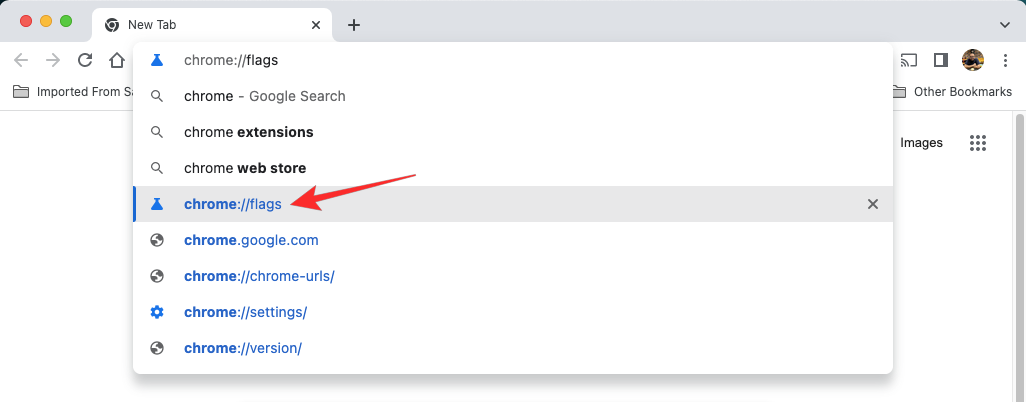This screenshot has width=1026, height=402.
Task: Click the forward navigation arrow
Action: point(53,60)
